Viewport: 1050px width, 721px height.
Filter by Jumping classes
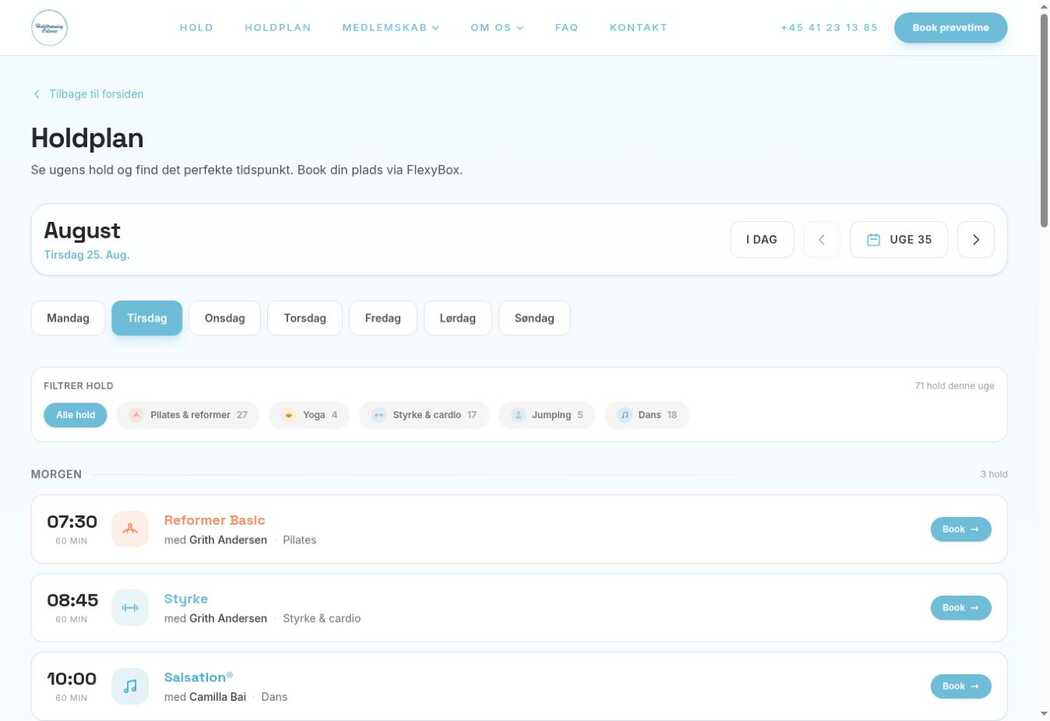(x=546, y=415)
